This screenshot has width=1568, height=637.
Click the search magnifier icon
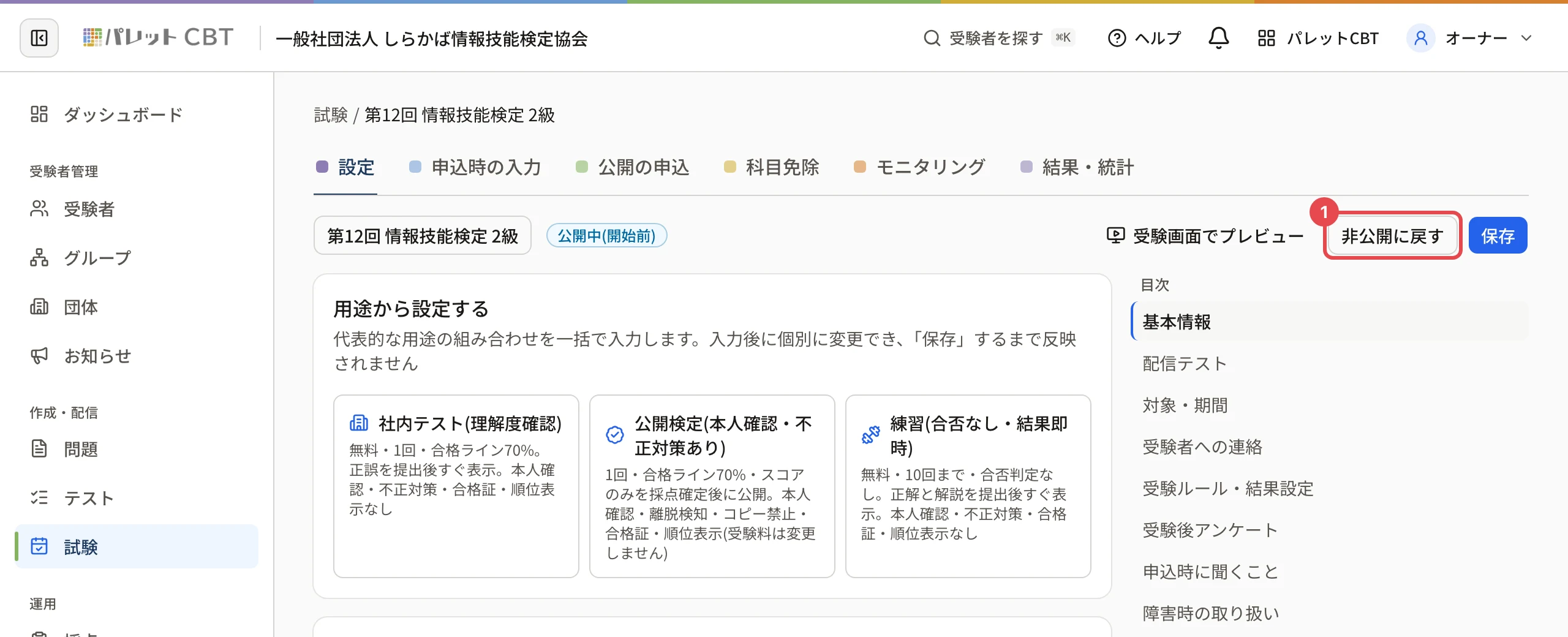pos(932,38)
